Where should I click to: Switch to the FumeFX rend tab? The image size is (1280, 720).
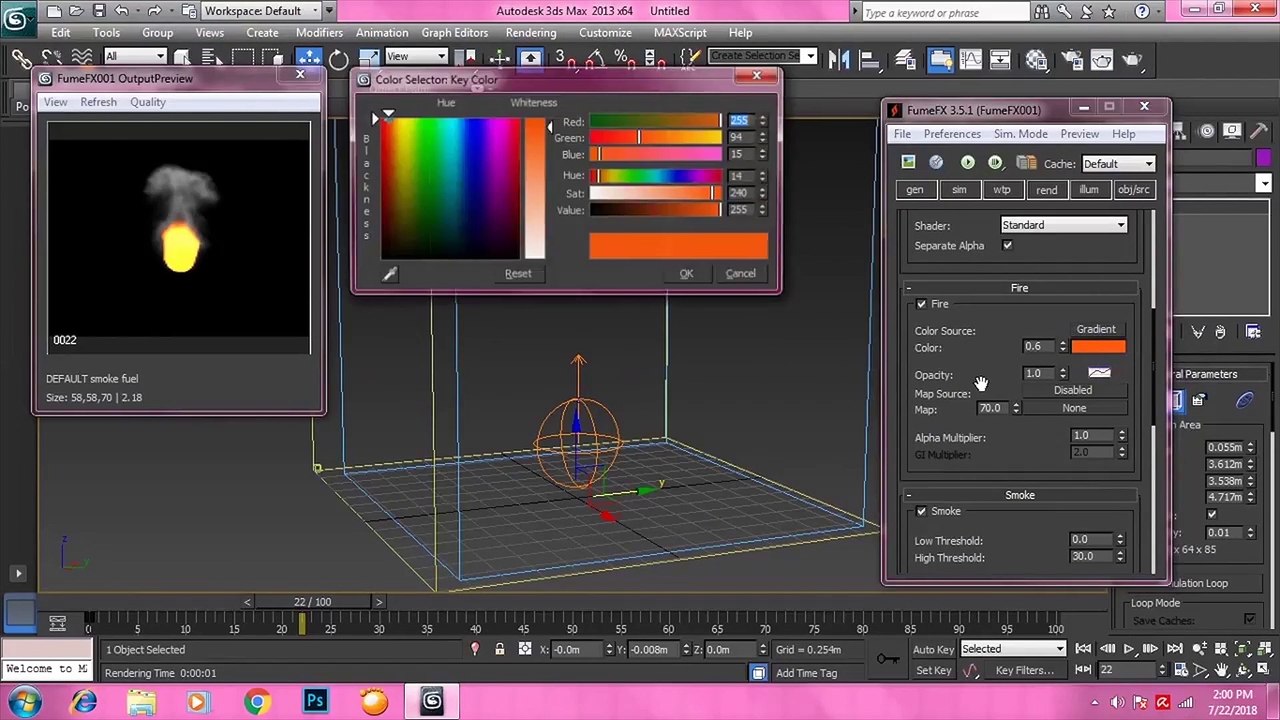coord(1046,190)
